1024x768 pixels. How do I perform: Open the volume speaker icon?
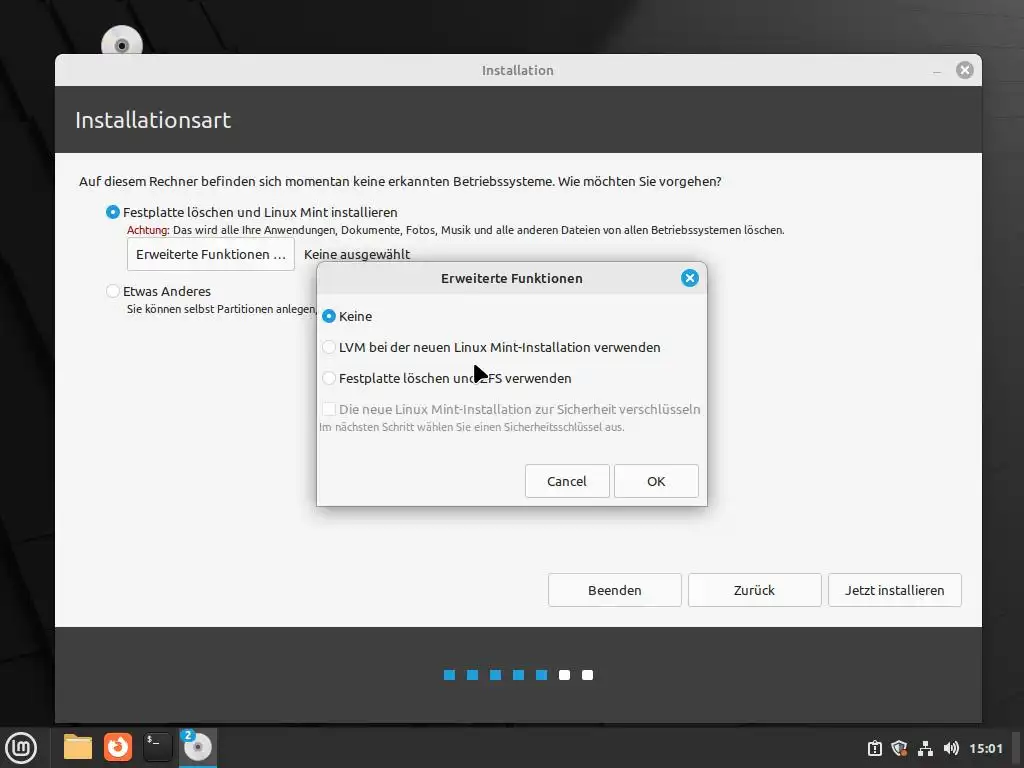tap(951, 748)
